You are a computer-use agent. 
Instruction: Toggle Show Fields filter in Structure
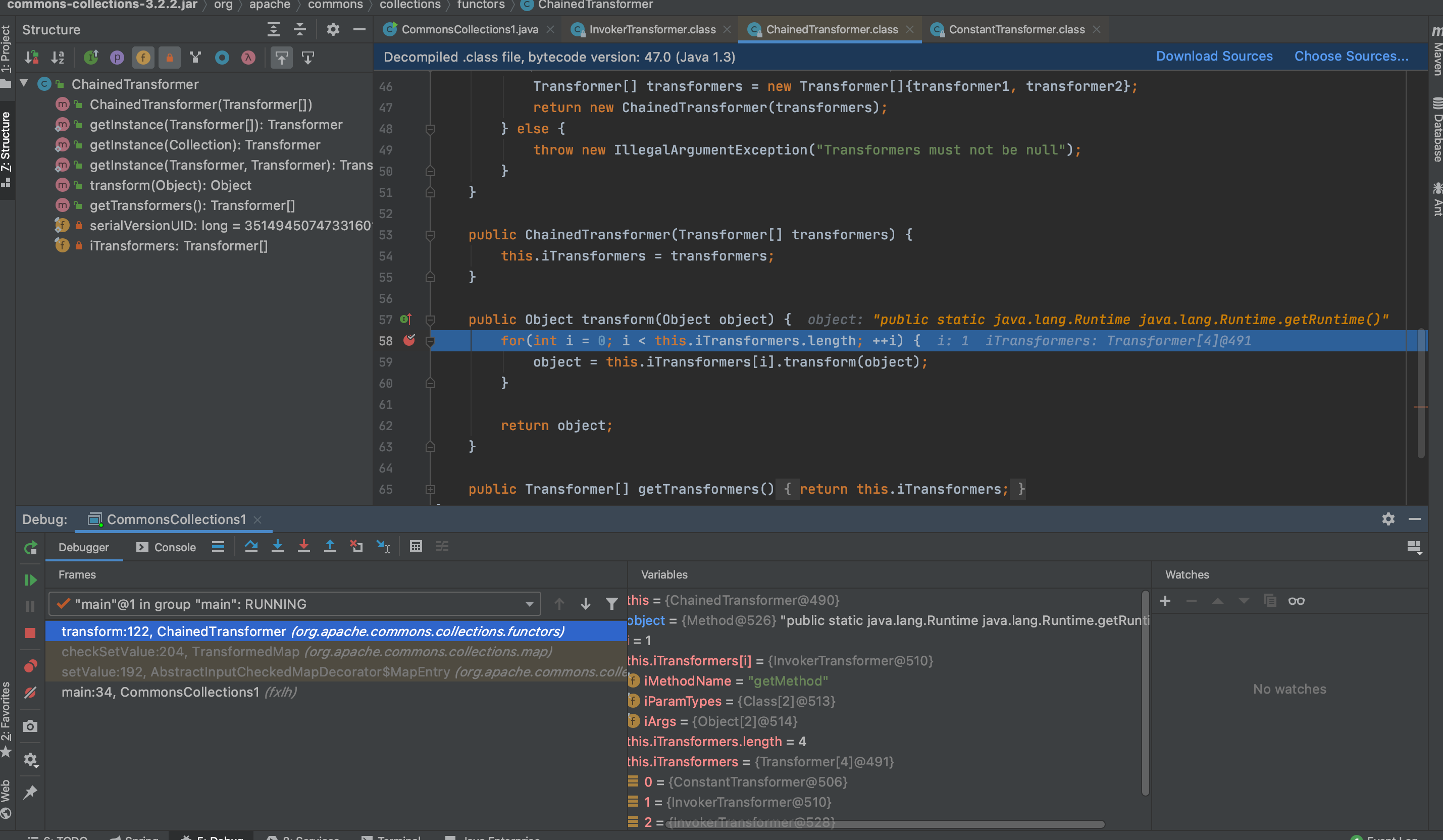[143, 57]
